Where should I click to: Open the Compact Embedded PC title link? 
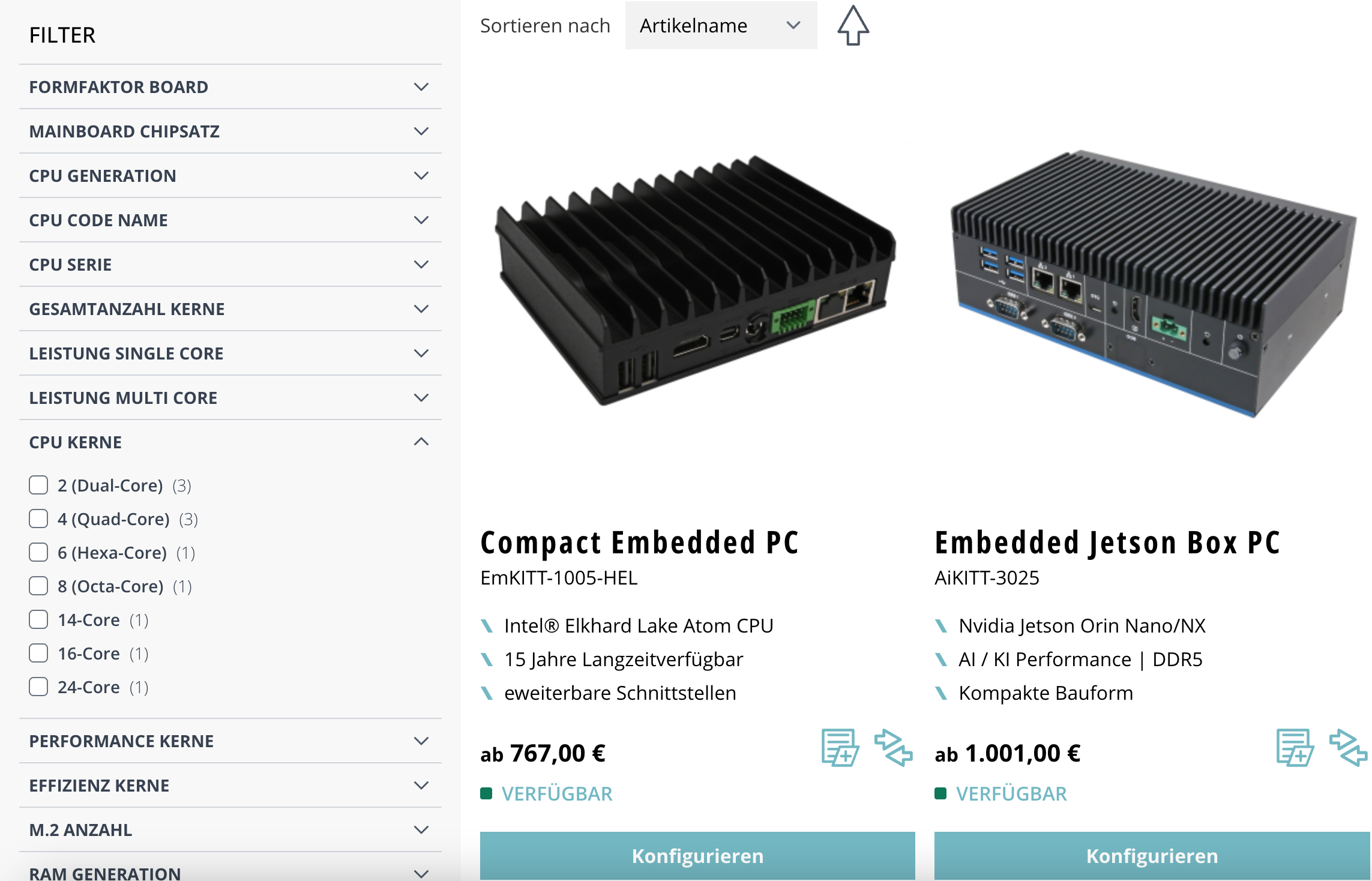(639, 543)
